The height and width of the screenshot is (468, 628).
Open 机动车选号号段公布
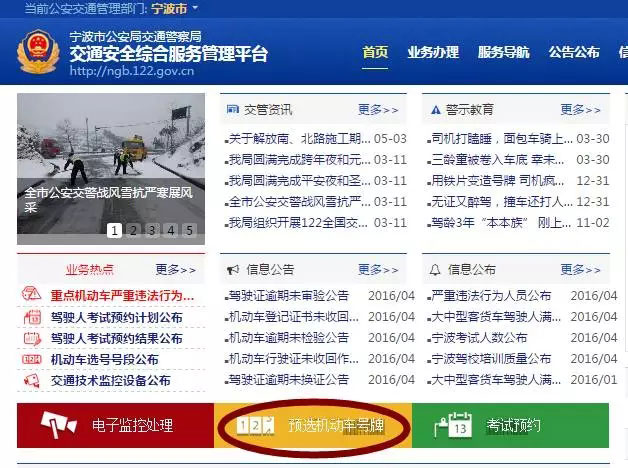click(x=105, y=360)
